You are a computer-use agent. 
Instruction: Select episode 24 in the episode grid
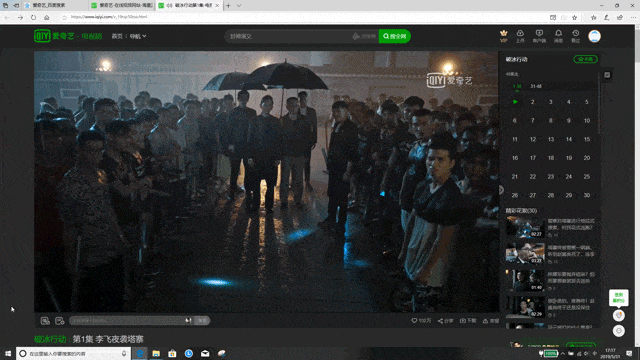[x=569, y=177]
